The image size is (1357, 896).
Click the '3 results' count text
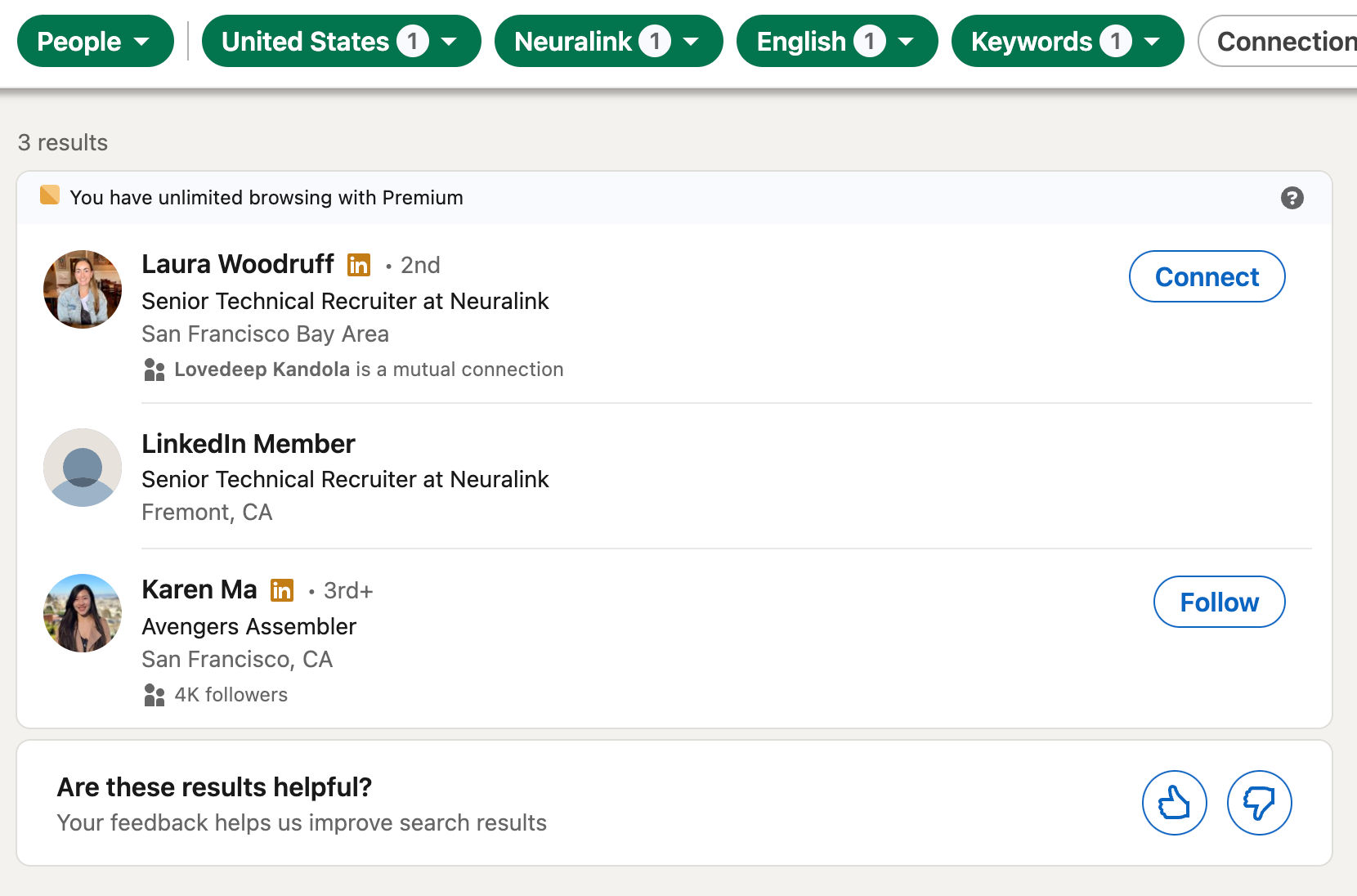pyautogui.click(x=63, y=142)
